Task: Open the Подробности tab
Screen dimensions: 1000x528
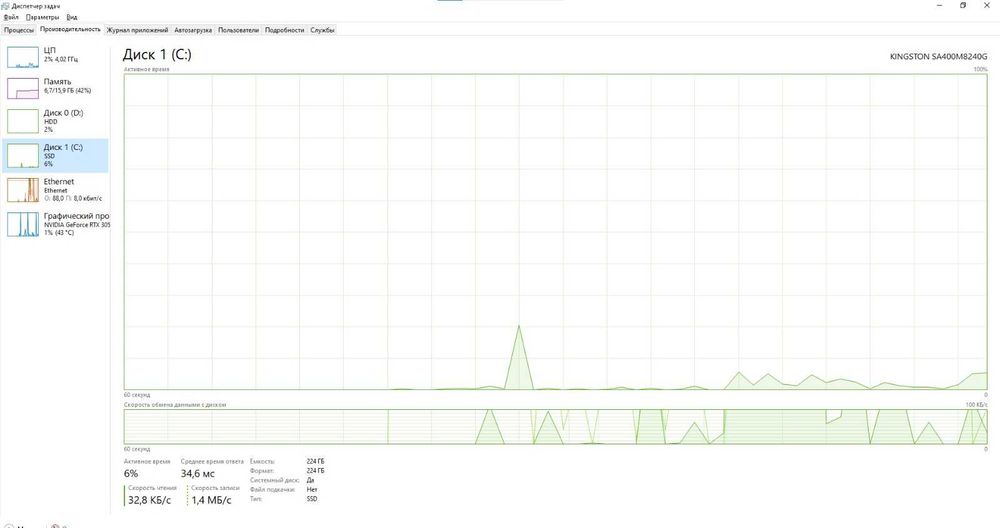Action: 284,30
